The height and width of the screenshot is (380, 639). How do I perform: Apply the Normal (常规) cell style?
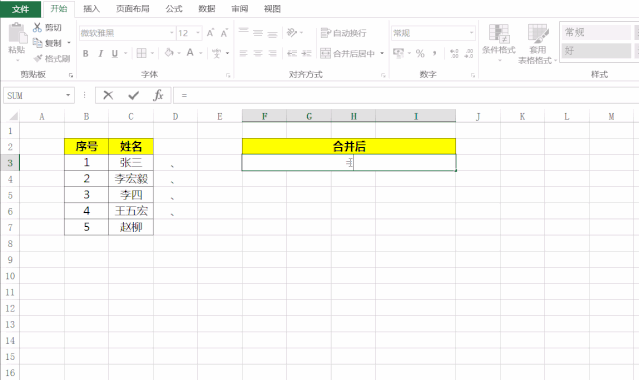click(x=596, y=32)
